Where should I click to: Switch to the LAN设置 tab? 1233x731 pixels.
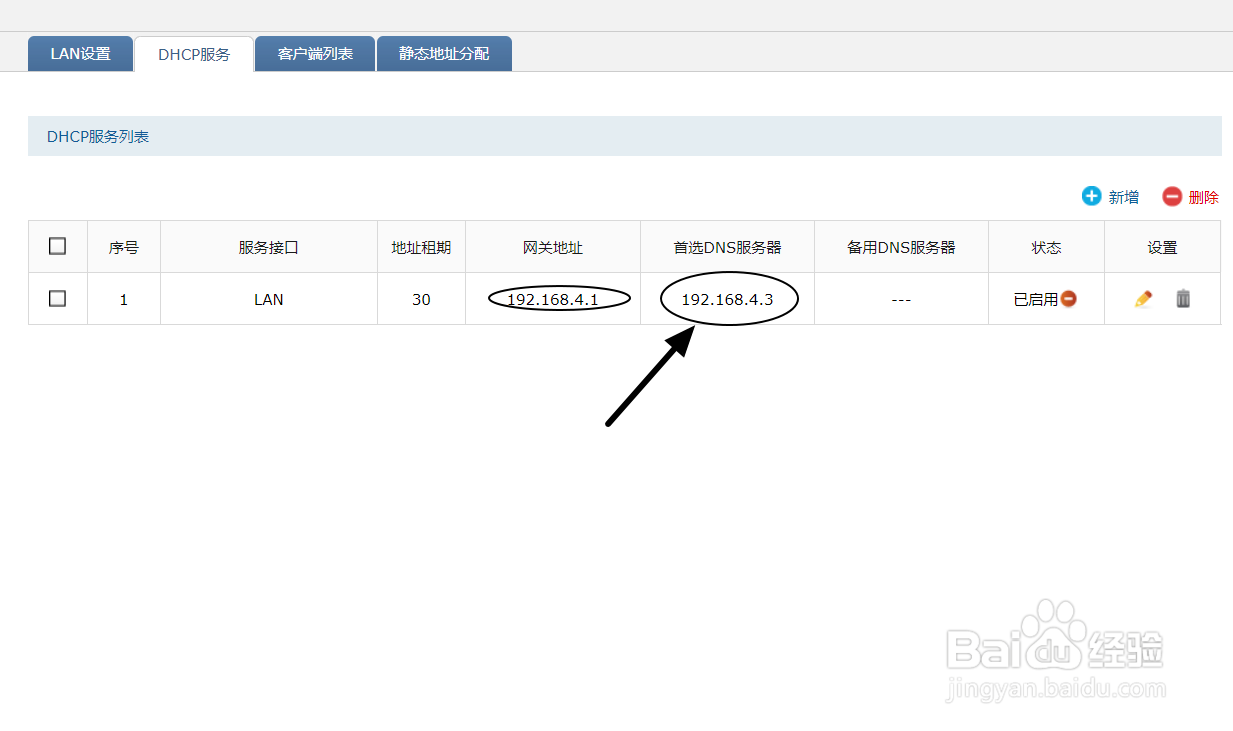coord(80,54)
